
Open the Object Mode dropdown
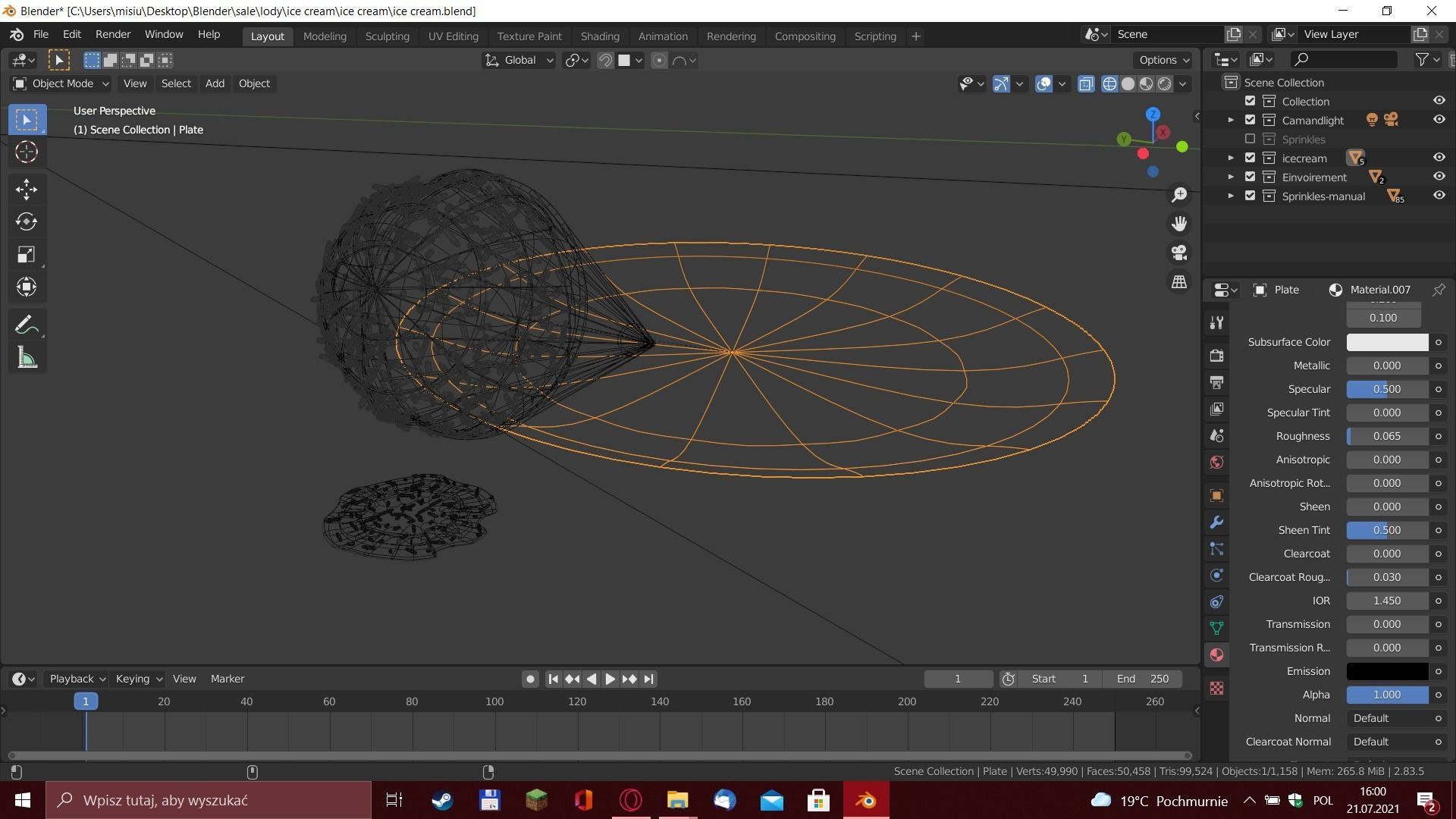click(61, 83)
